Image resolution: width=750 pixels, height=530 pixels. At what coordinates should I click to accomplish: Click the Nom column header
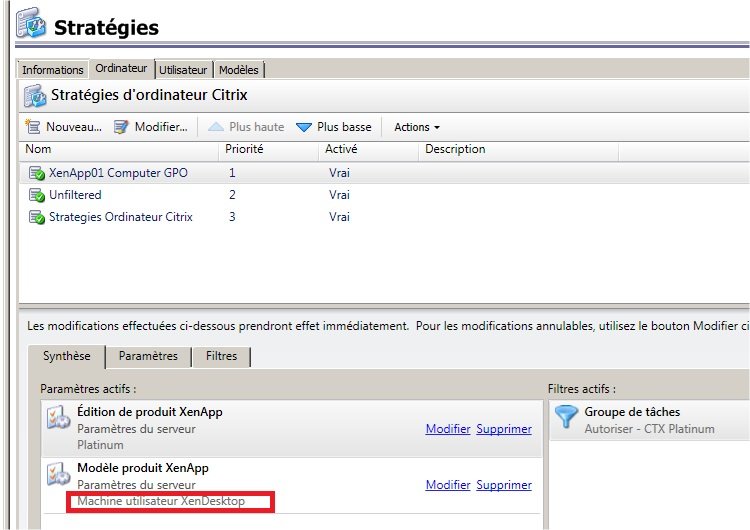[x=38, y=150]
